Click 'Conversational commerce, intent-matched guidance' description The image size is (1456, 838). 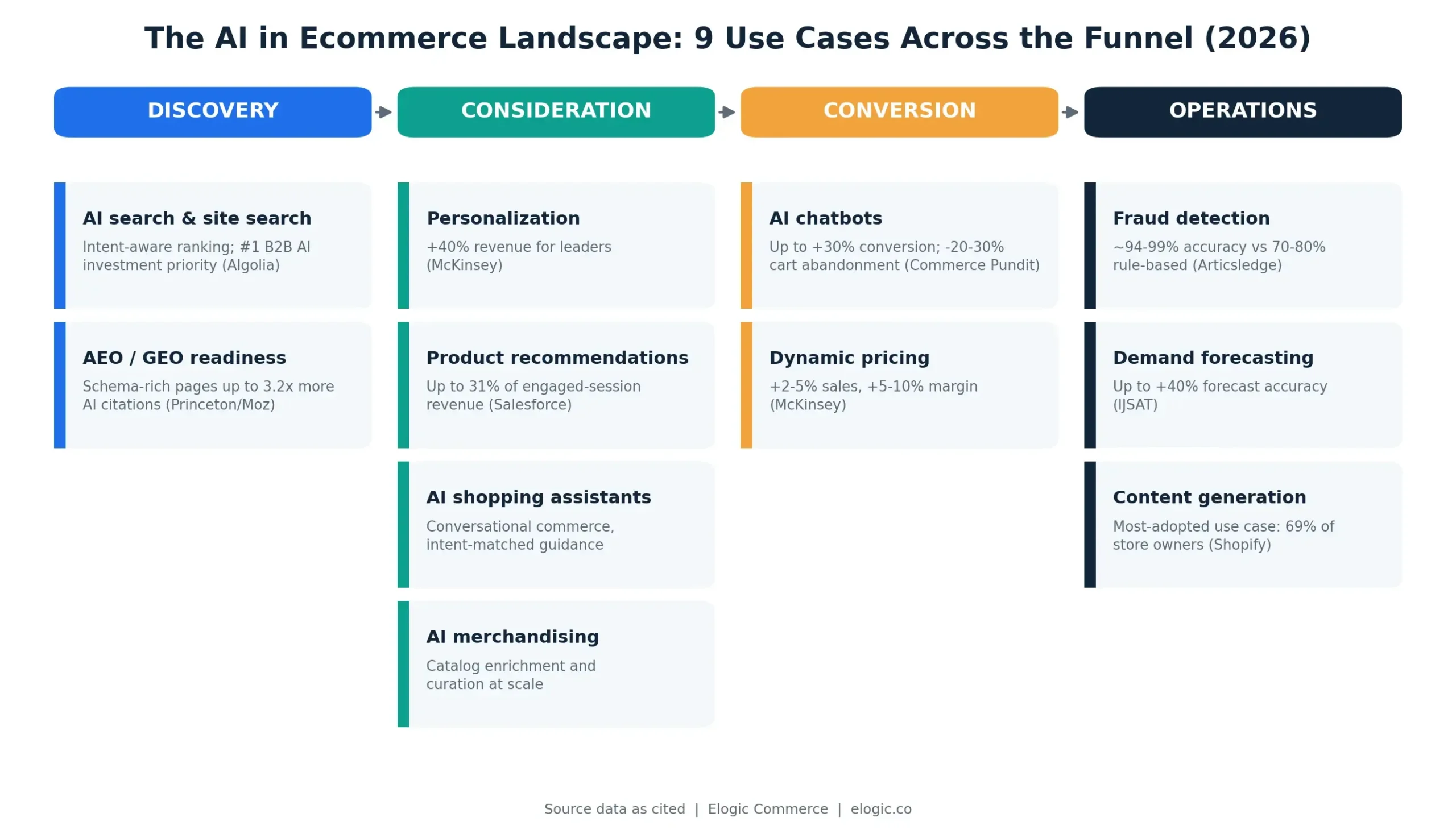[520, 535]
